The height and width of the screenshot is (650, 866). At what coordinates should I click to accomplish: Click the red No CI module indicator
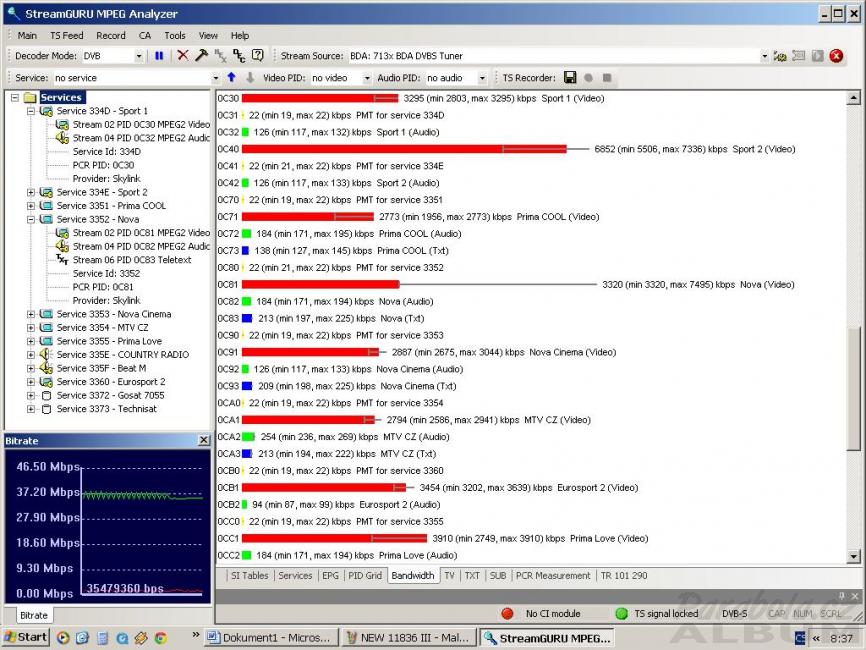coord(507,614)
